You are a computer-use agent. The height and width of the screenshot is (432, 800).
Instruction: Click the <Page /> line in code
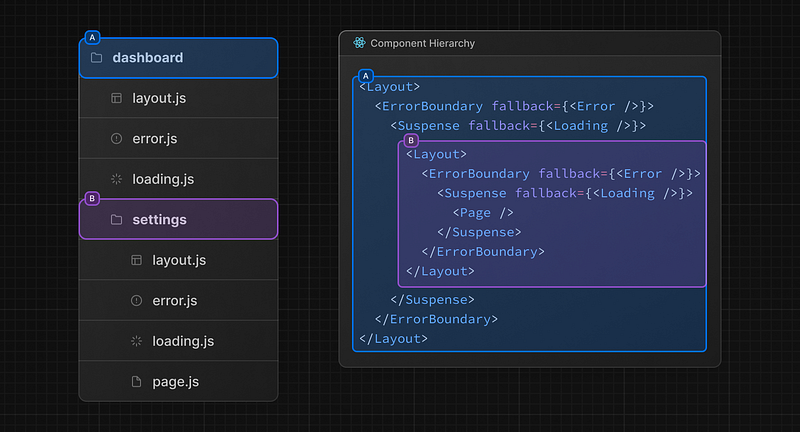coord(483,212)
